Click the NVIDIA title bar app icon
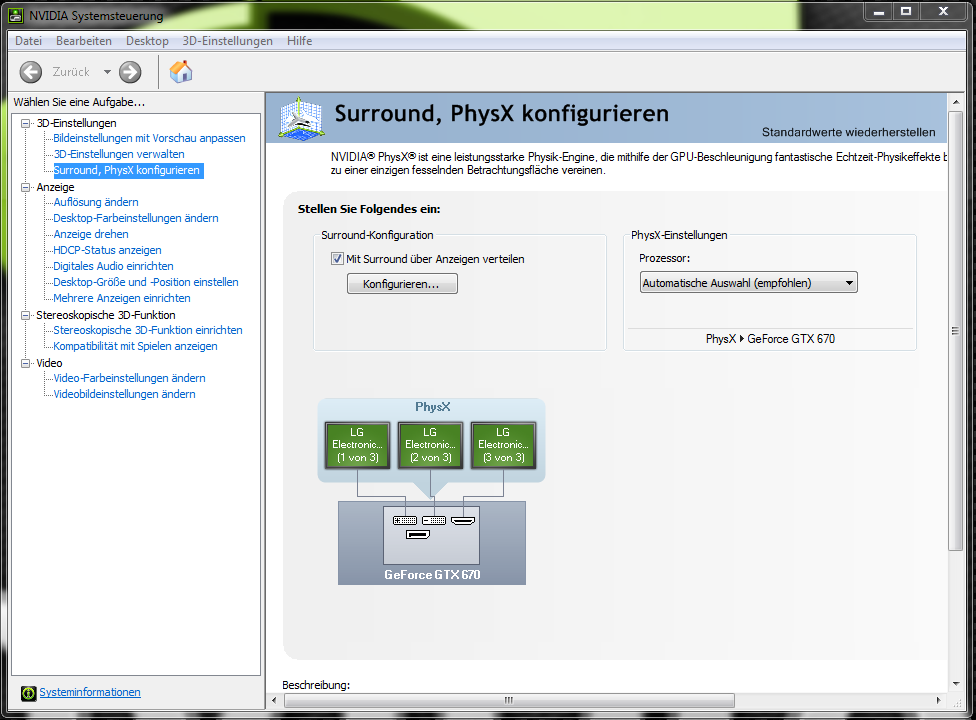Viewport: 976px width, 720px height. click(x=16, y=16)
